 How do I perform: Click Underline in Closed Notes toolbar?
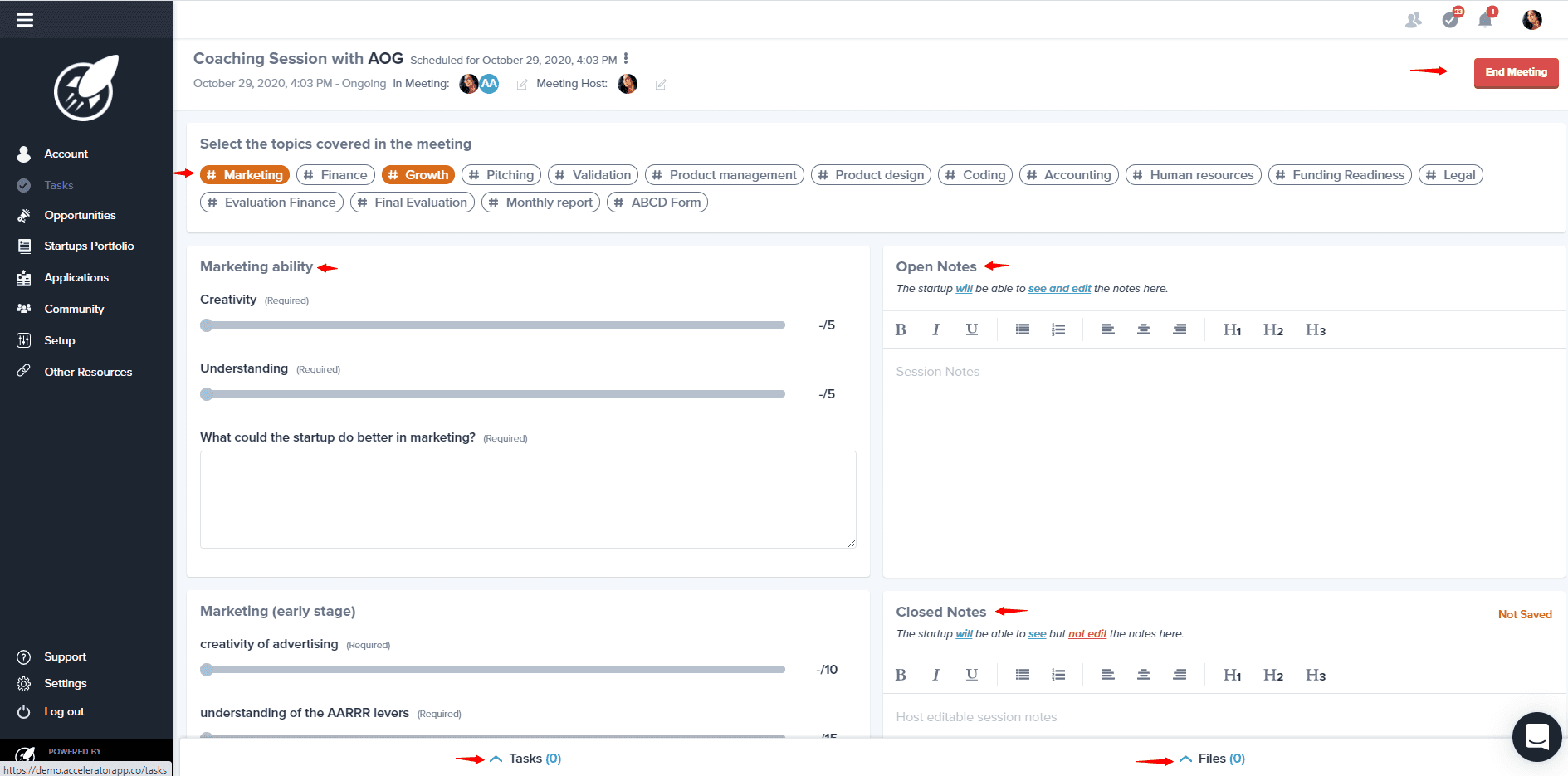point(972,675)
